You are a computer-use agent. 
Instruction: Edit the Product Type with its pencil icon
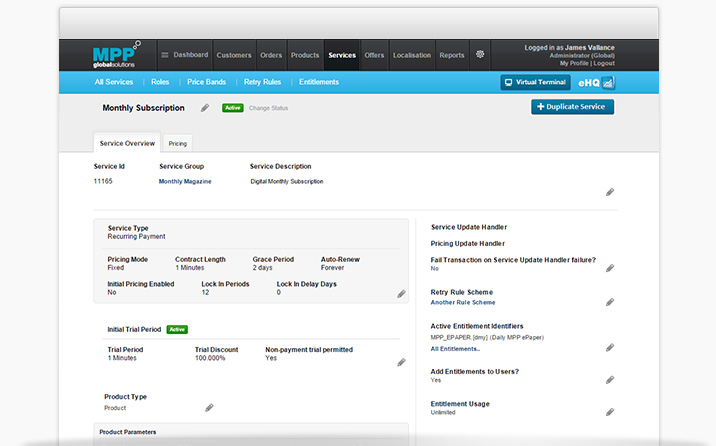pyautogui.click(x=209, y=408)
